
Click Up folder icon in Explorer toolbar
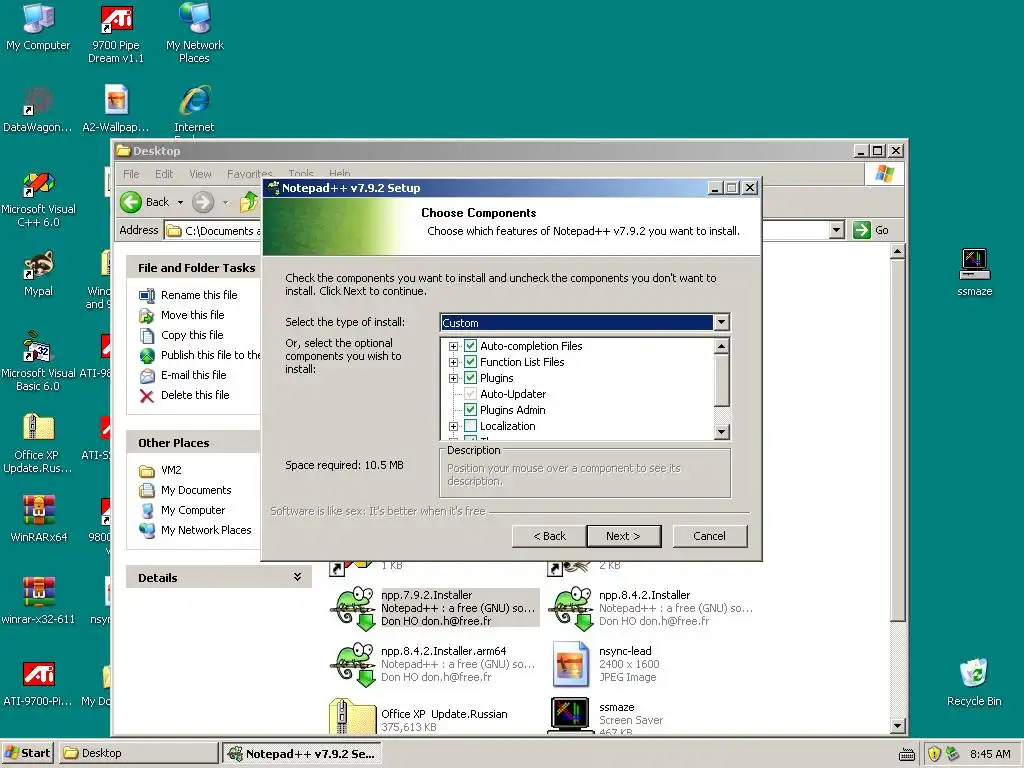(x=249, y=202)
